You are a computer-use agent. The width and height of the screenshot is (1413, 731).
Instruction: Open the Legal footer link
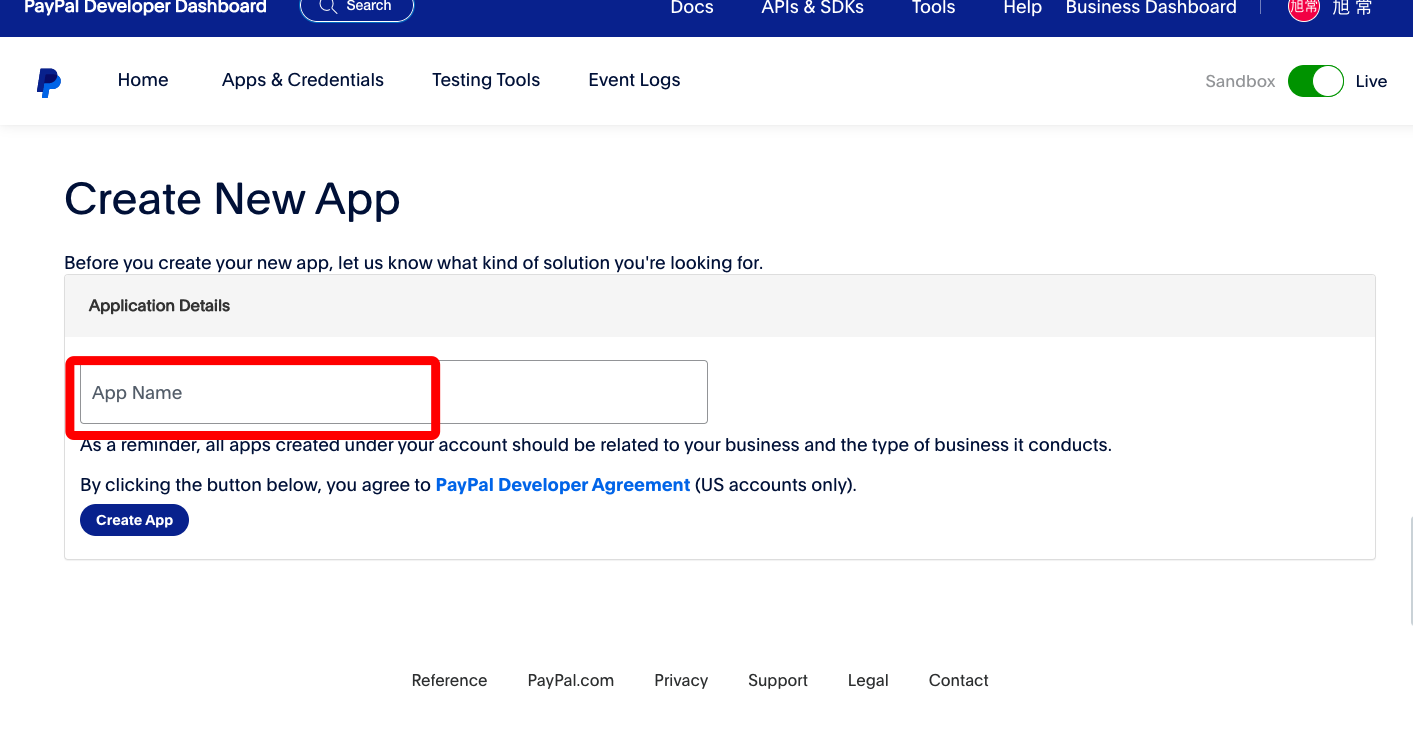(868, 680)
